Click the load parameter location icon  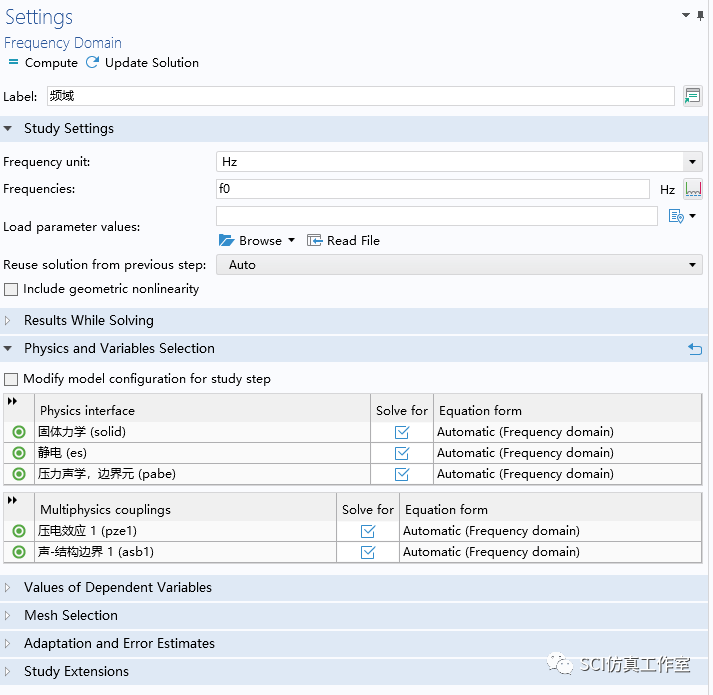pyautogui.click(x=676, y=216)
